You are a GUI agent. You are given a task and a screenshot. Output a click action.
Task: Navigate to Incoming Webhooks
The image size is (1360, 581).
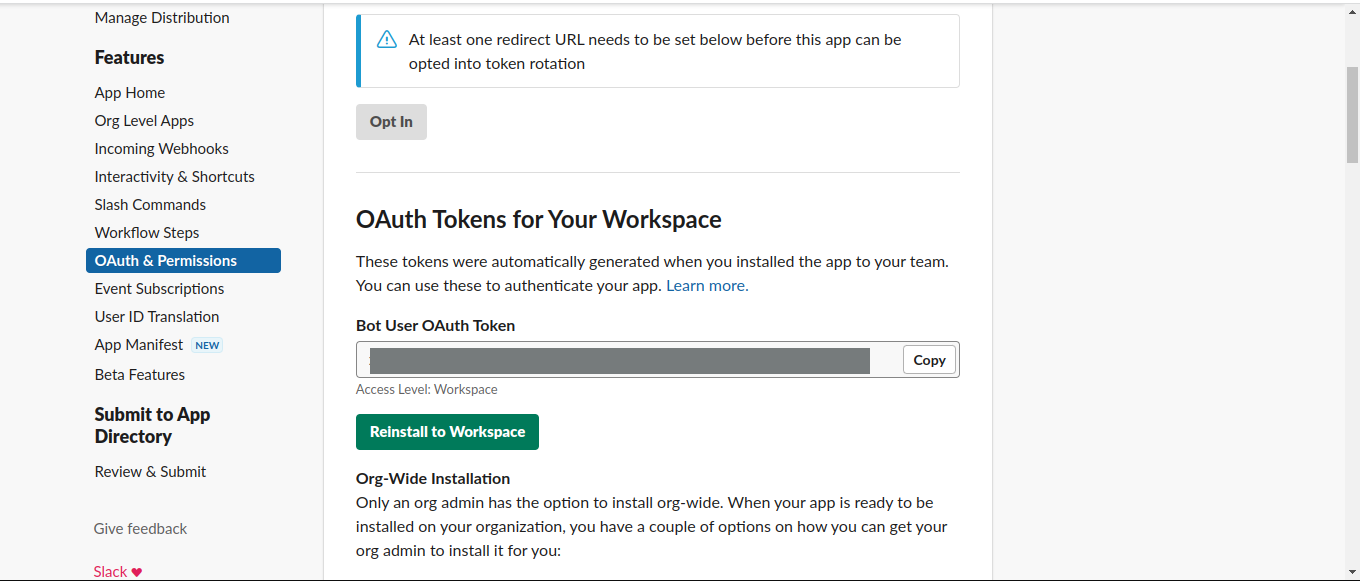[161, 149]
